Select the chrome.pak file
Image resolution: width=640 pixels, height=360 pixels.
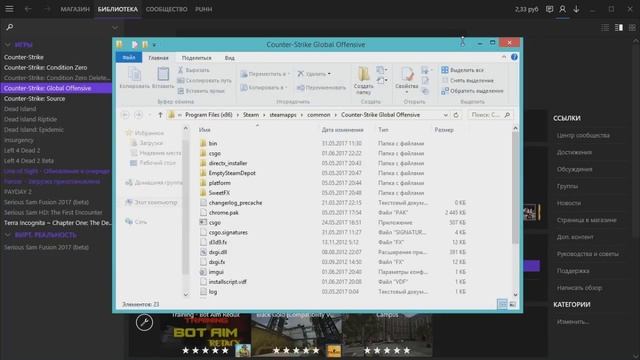pos(223,213)
